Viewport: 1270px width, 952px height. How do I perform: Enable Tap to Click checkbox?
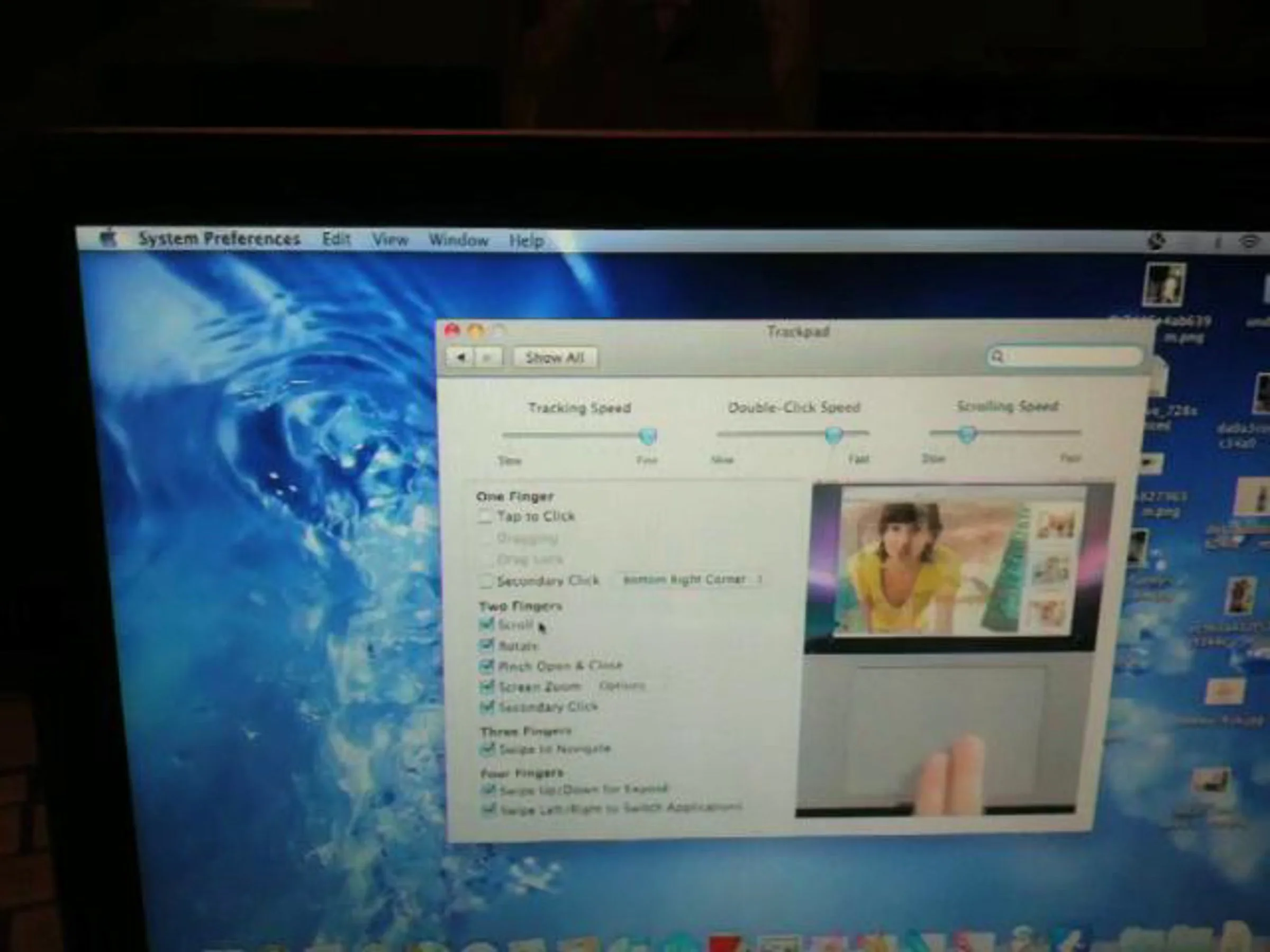click(x=485, y=516)
